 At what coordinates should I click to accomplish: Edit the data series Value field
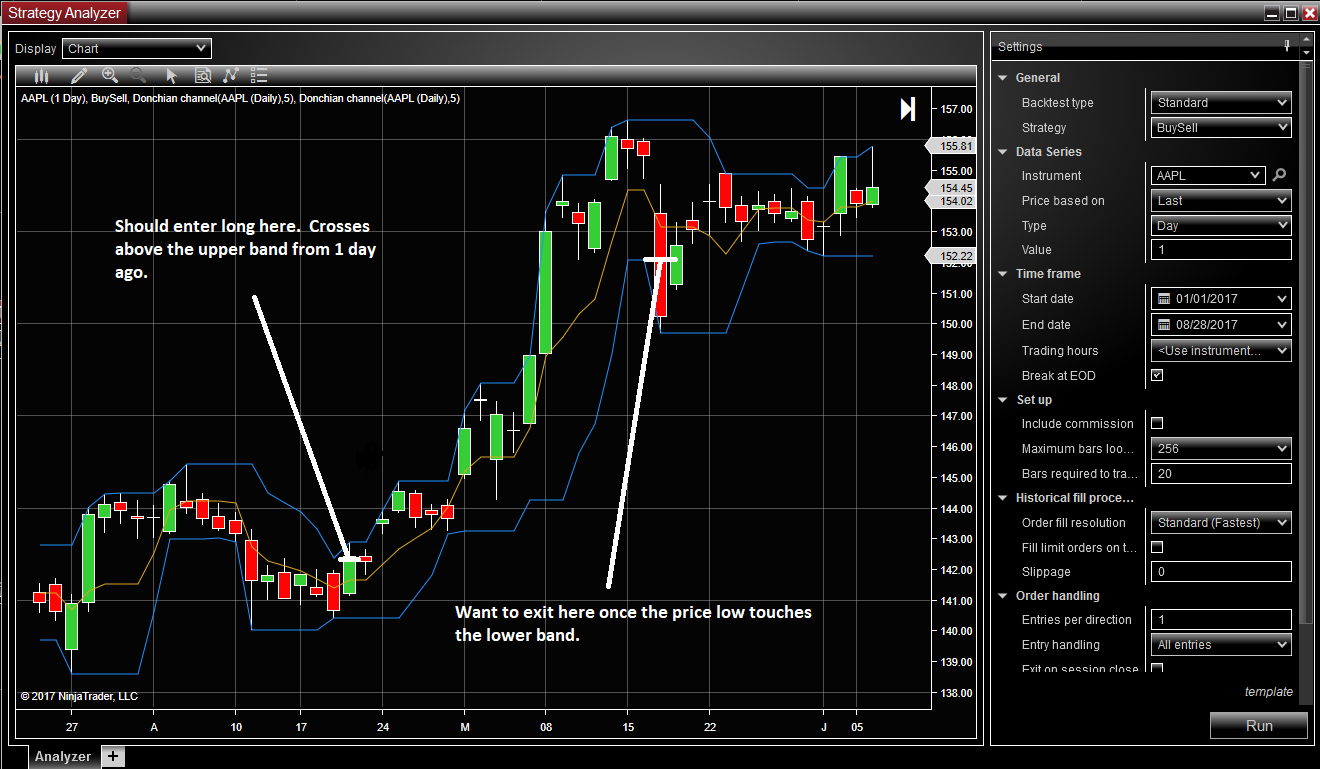click(x=1221, y=250)
